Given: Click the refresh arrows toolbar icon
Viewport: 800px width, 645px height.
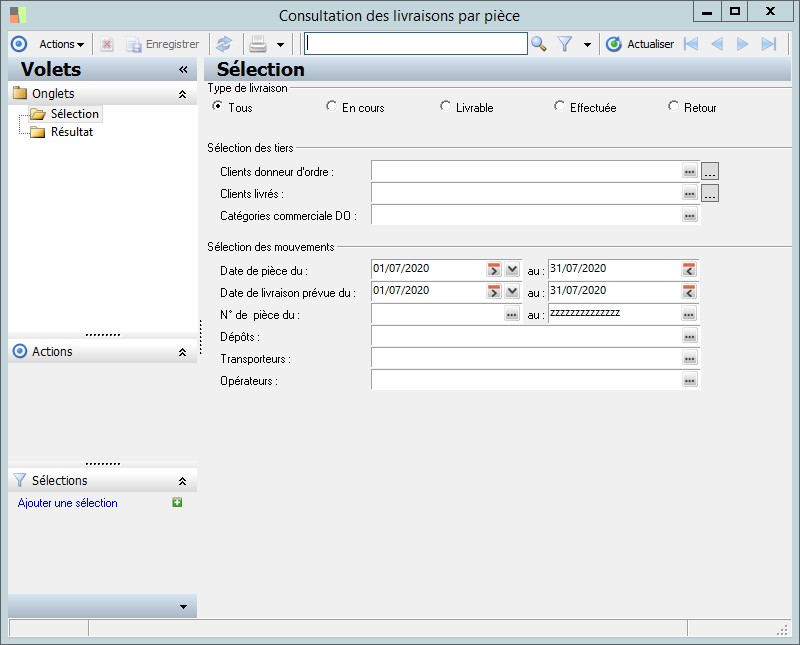Looking at the screenshot, I should pyautogui.click(x=224, y=44).
